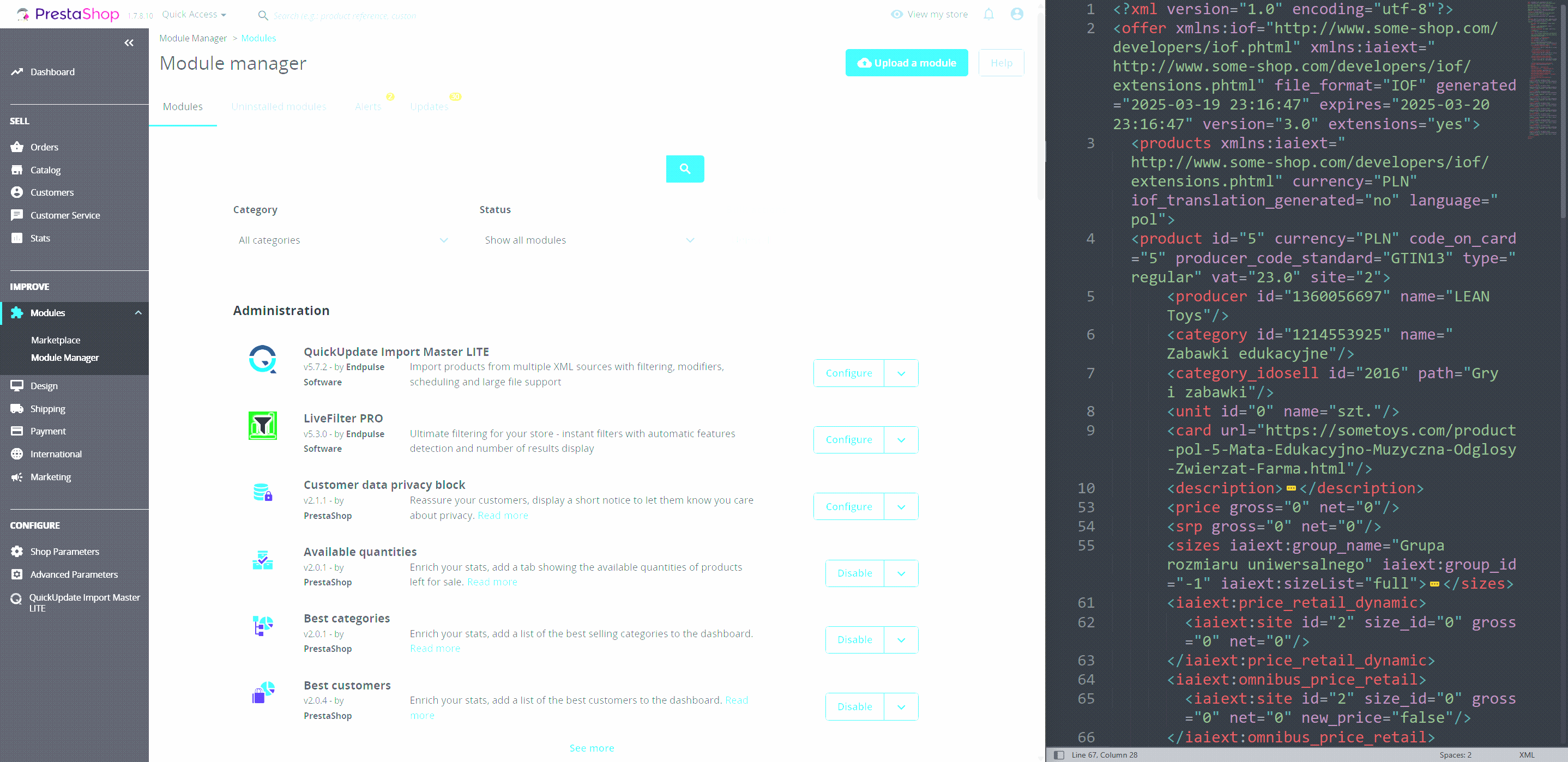Click the See more link below the module list
This screenshot has width=1568, height=762.
click(x=591, y=747)
